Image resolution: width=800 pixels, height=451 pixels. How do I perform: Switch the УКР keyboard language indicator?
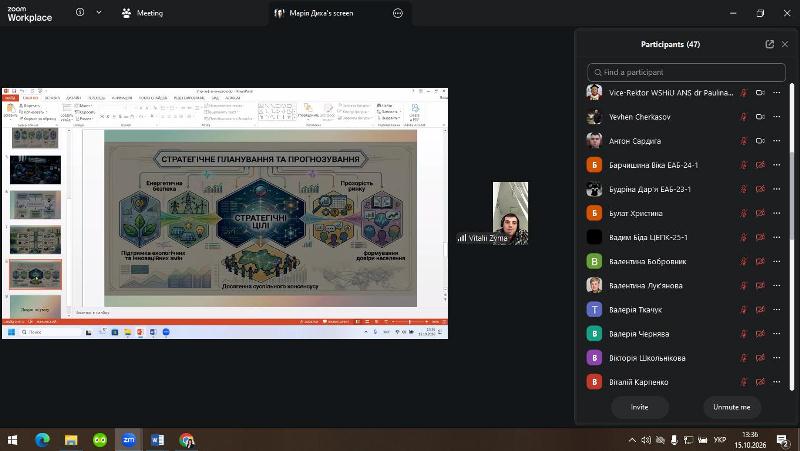(x=720, y=440)
